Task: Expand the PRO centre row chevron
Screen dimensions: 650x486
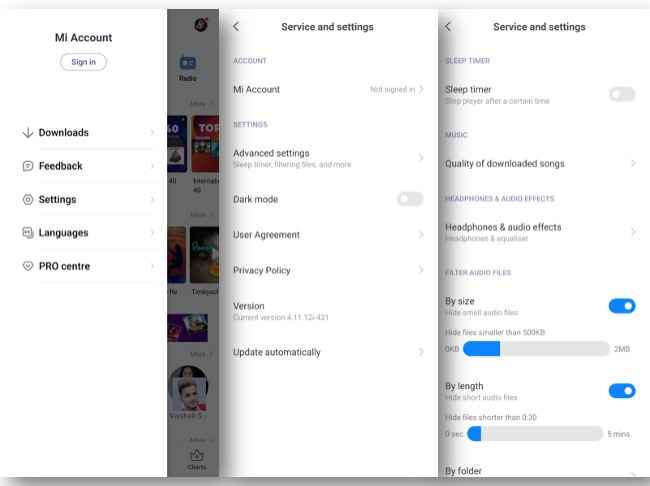Action: pos(152,266)
